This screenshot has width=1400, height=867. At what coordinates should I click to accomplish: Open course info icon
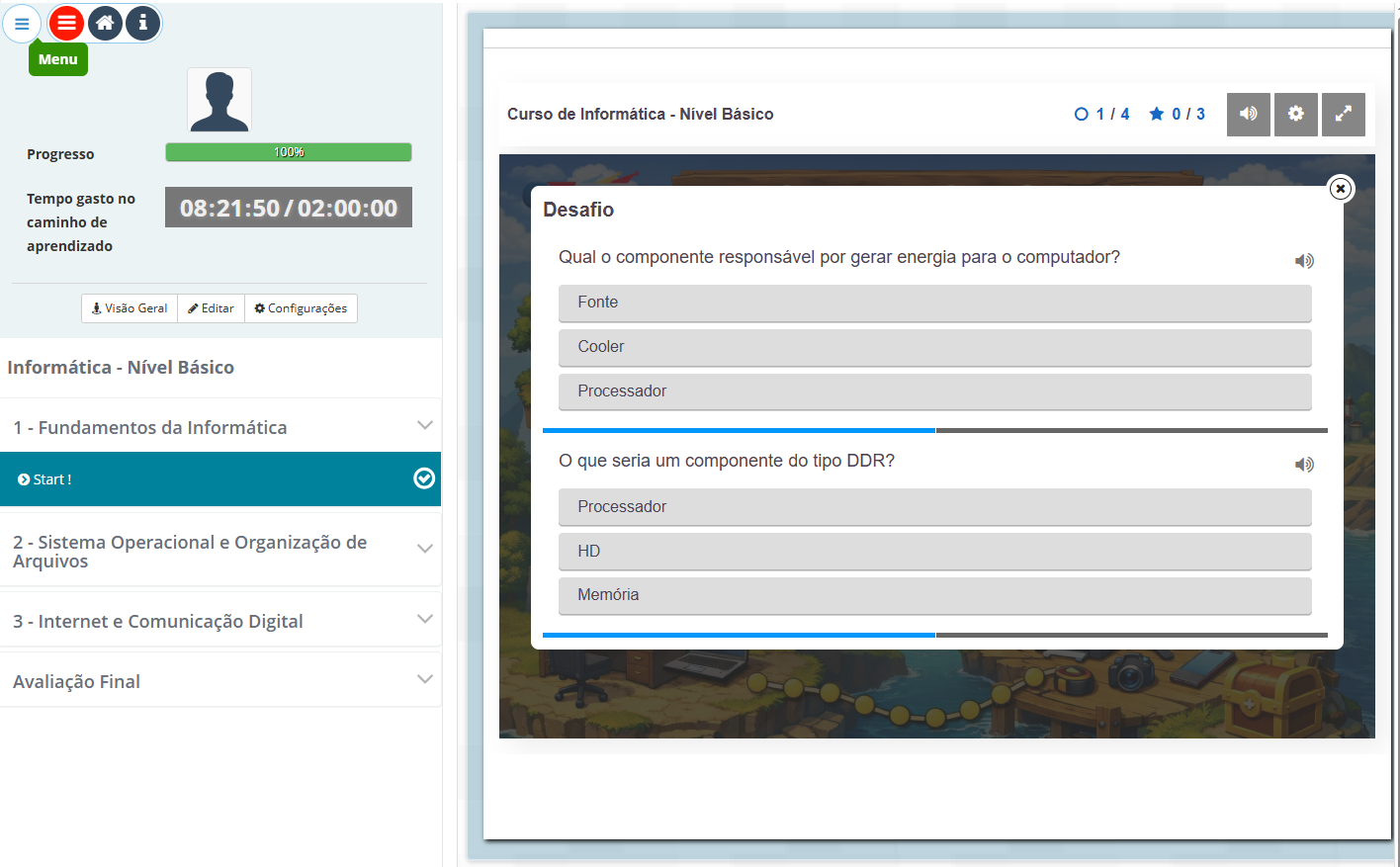pos(142,23)
